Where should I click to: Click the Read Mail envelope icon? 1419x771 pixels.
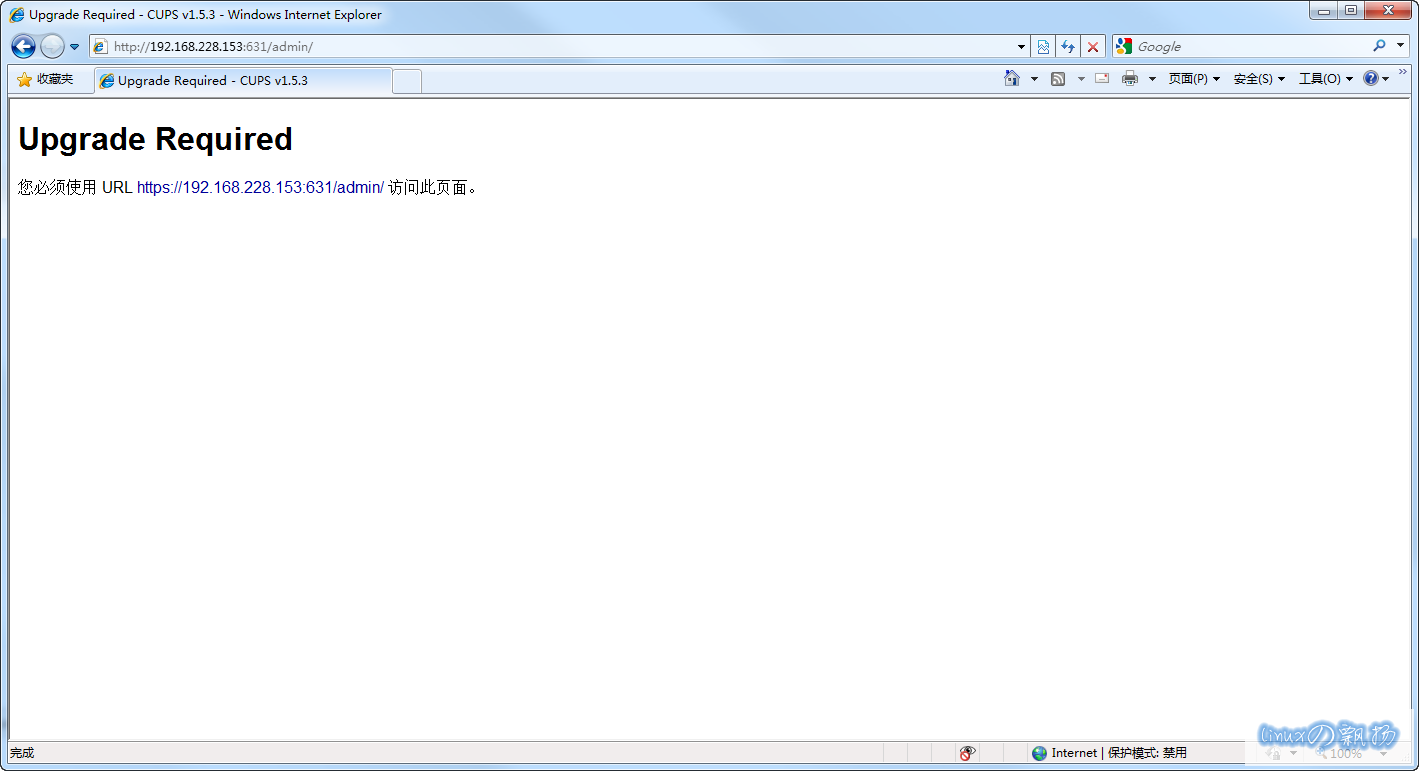[x=1102, y=79]
